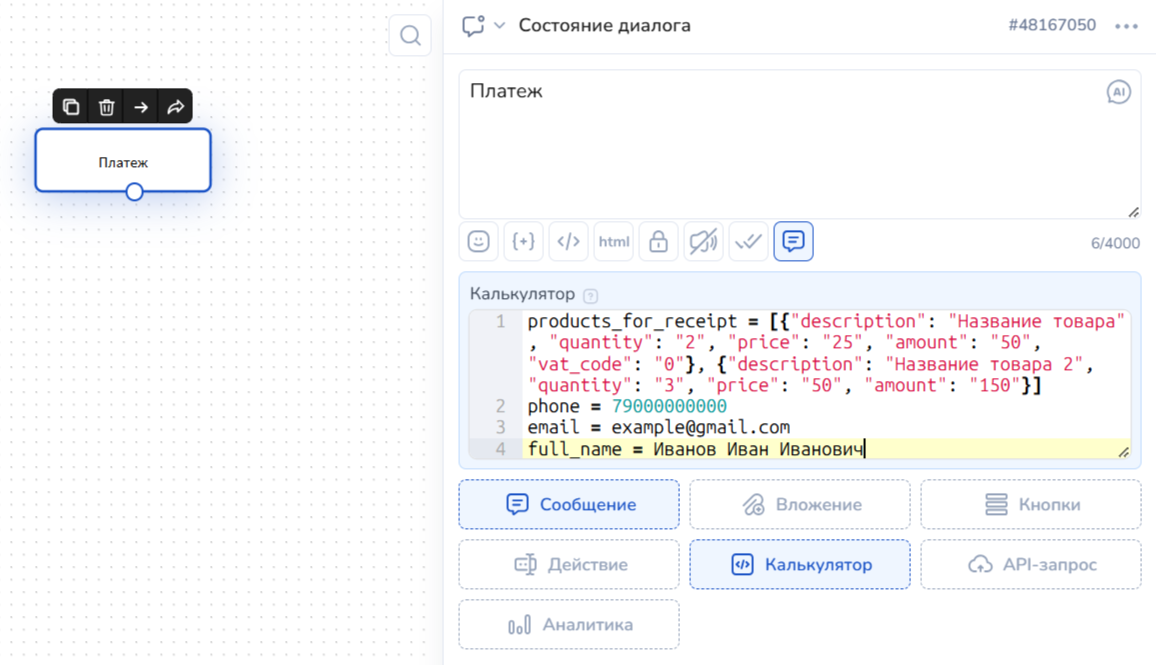This screenshot has height=665, width=1156.
Task: Click the Кнопки button
Action: click(1030, 505)
